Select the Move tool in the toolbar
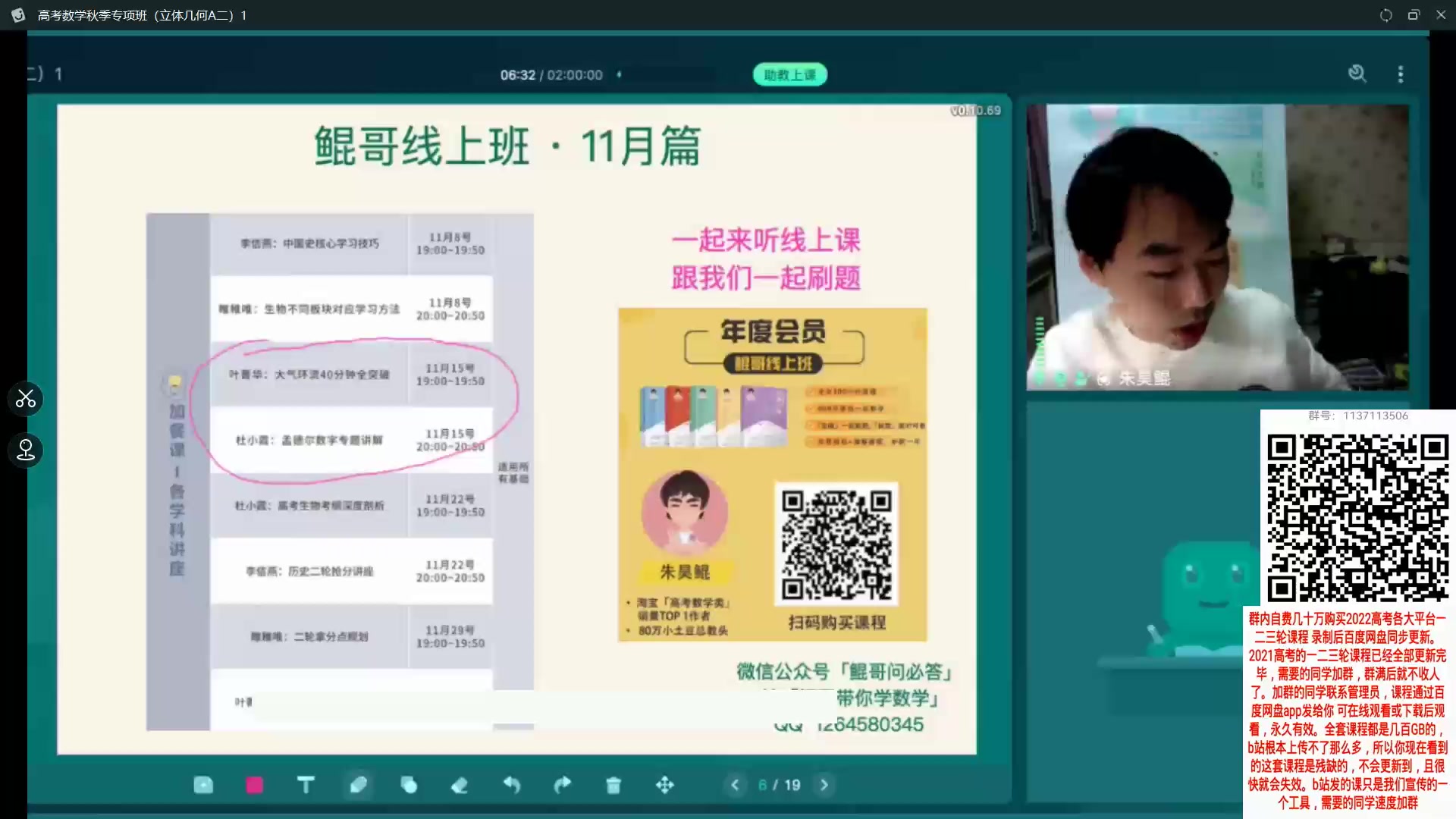This screenshot has height=819, width=1456. coord(664,785)
